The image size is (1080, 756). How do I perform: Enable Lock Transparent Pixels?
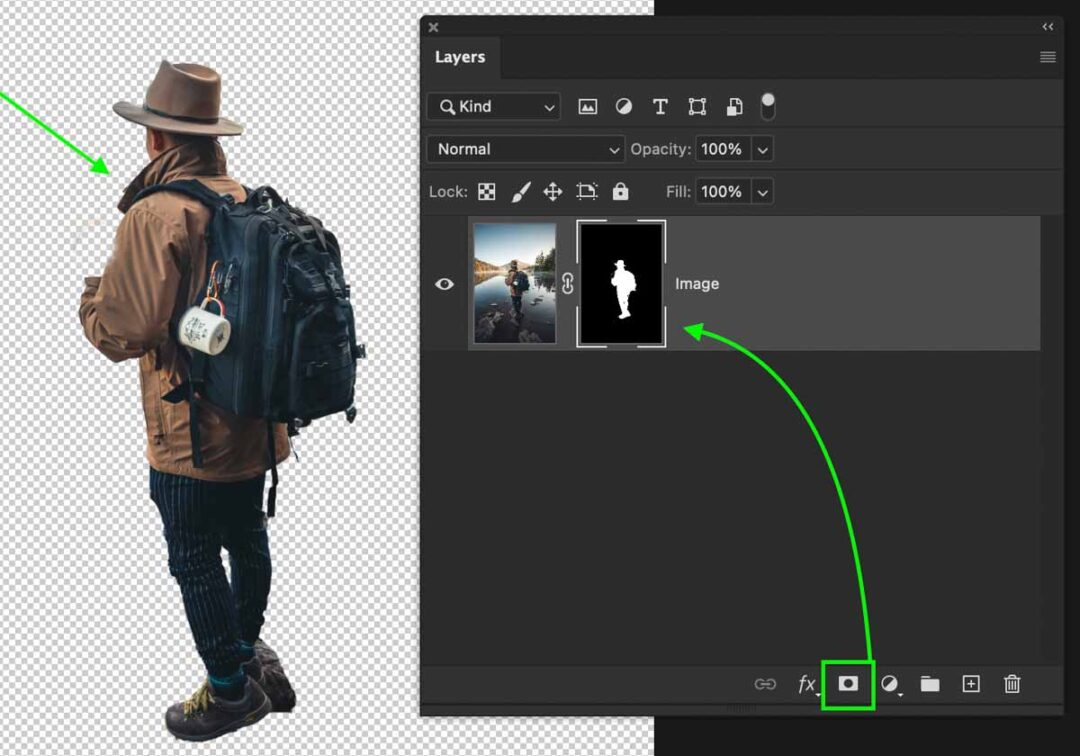(485, 191)
